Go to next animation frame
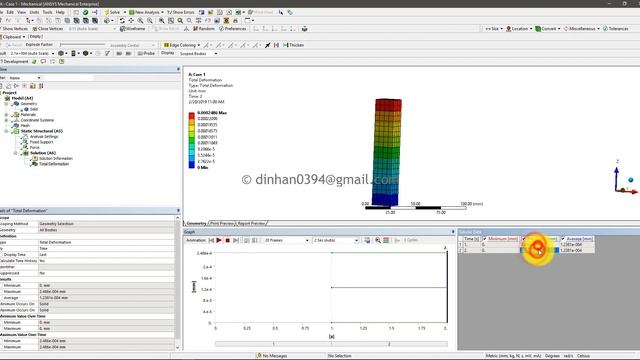 pos(236,240)
